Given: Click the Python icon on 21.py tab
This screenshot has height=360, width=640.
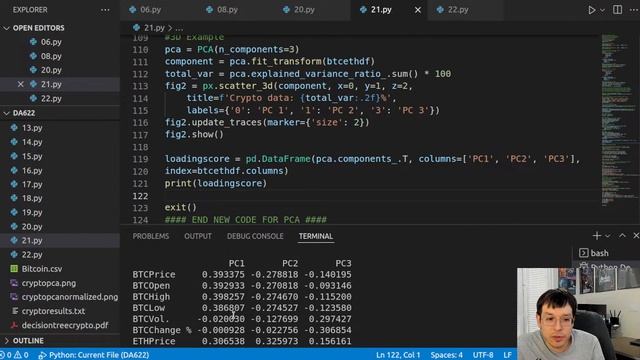Looking at the screenshot, I should 363,10.
